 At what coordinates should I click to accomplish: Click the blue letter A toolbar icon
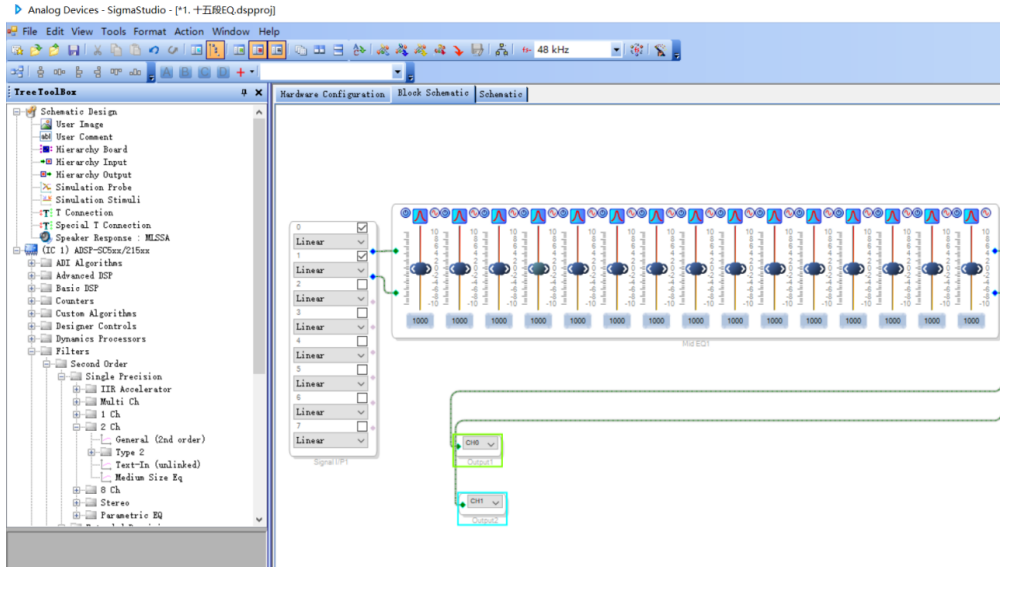tap(167, 72)
